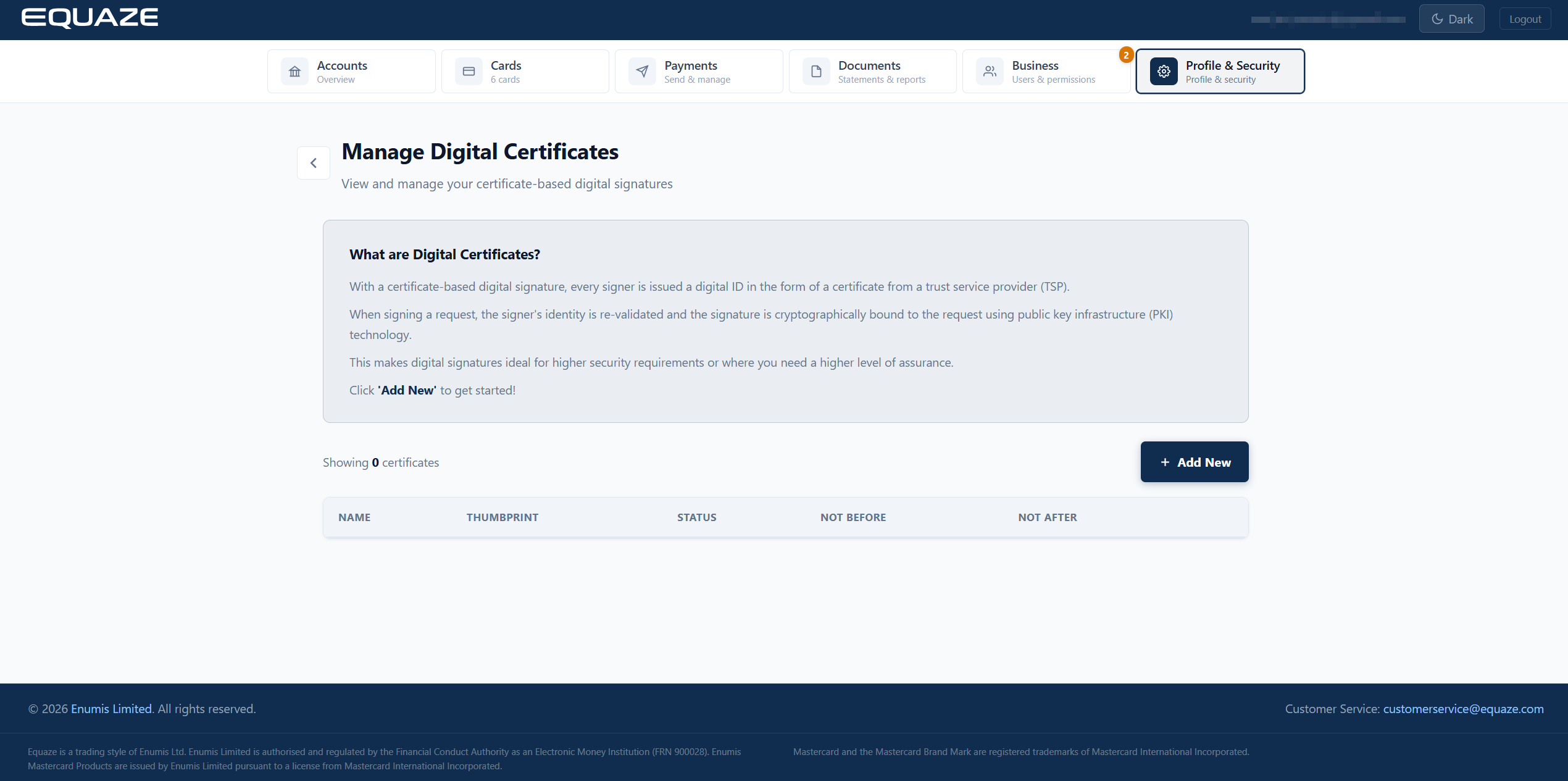Go to Documents Statements & reports

click(x=873, y=72)
